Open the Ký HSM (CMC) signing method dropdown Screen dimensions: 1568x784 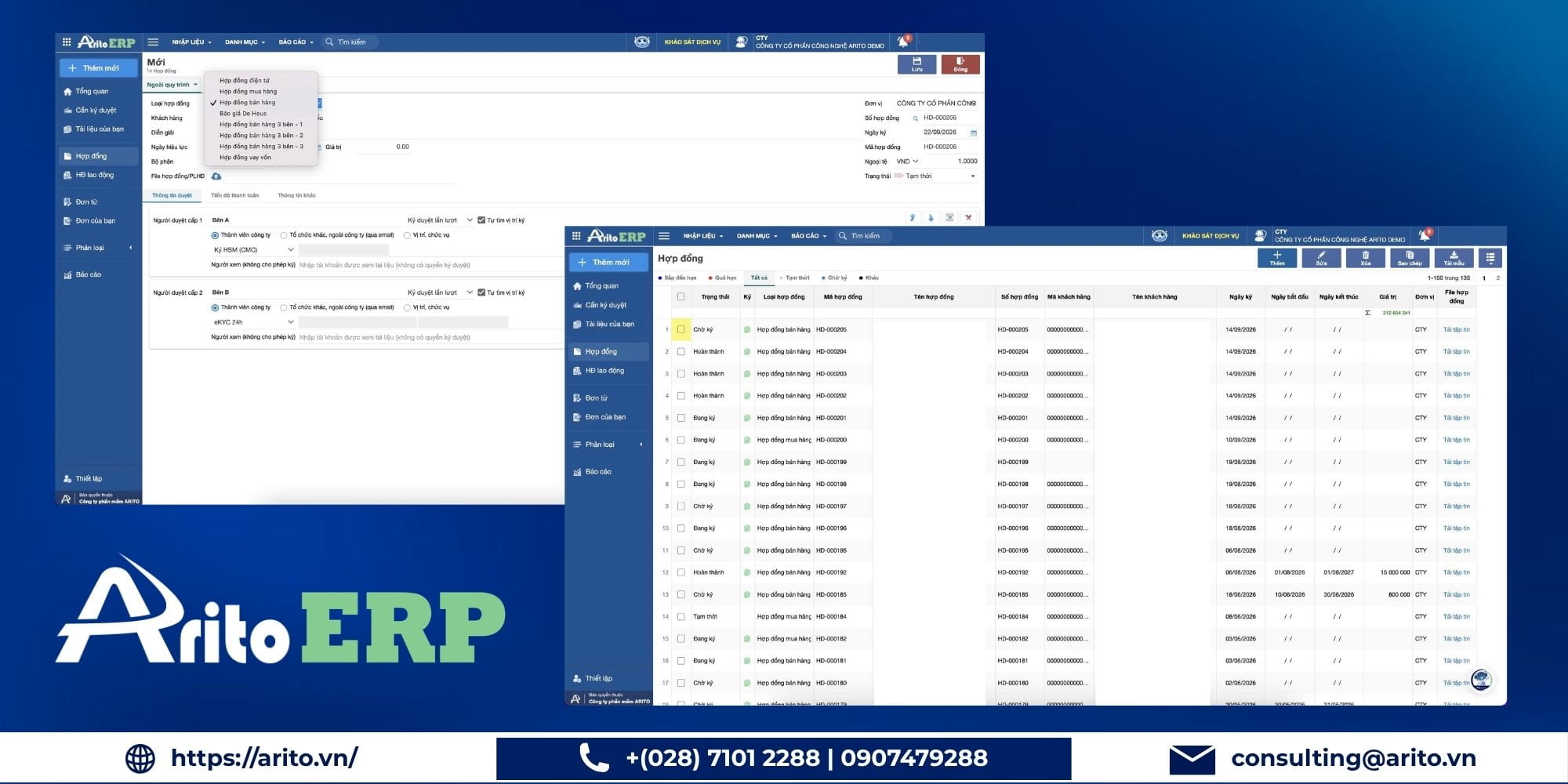point(253,250)
